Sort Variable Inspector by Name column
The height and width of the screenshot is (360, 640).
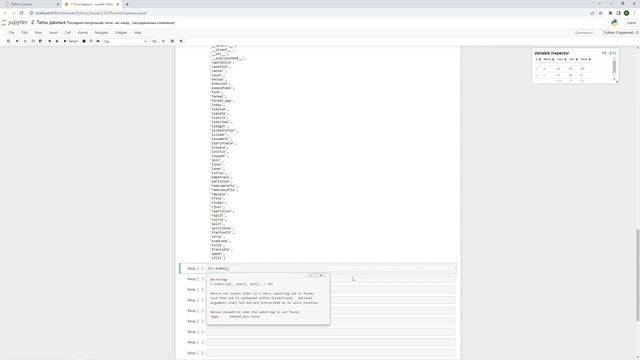548,60
